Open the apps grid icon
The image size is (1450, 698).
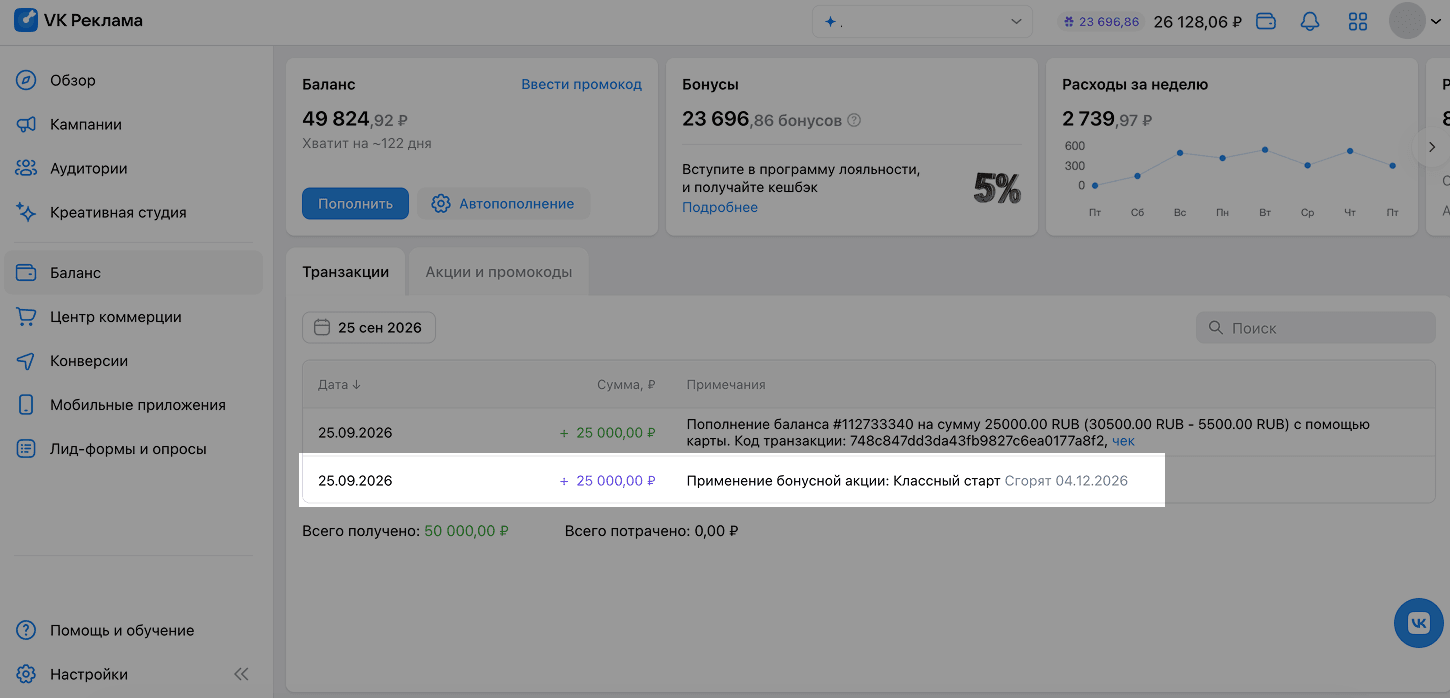click(1358, 21)
